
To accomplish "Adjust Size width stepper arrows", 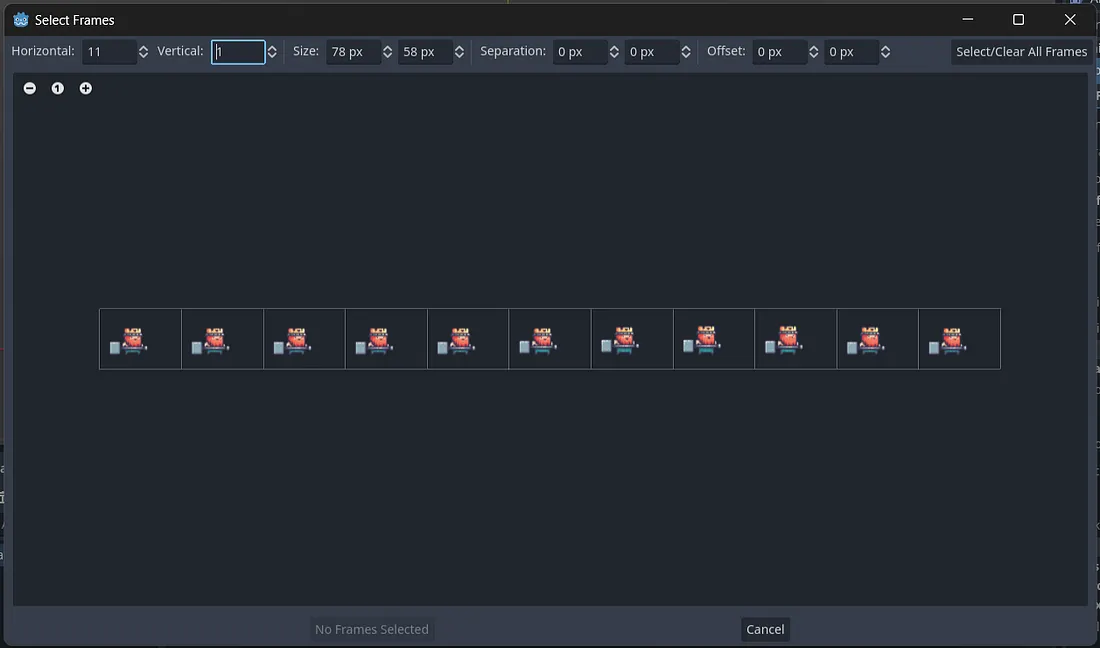I will (387, 52).
